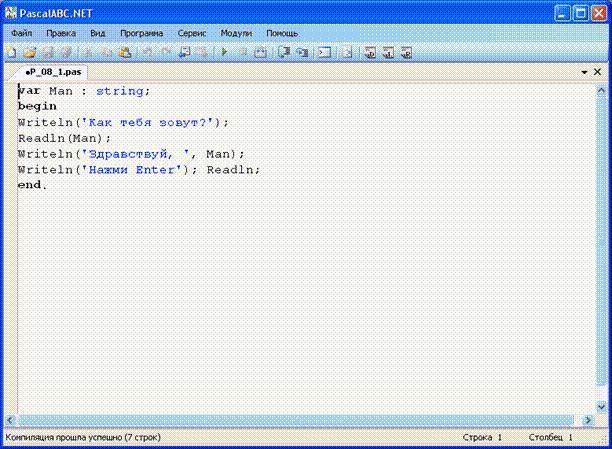
Task: Click the horizontal scrollbar right arrow
Action: click(587, 420)
